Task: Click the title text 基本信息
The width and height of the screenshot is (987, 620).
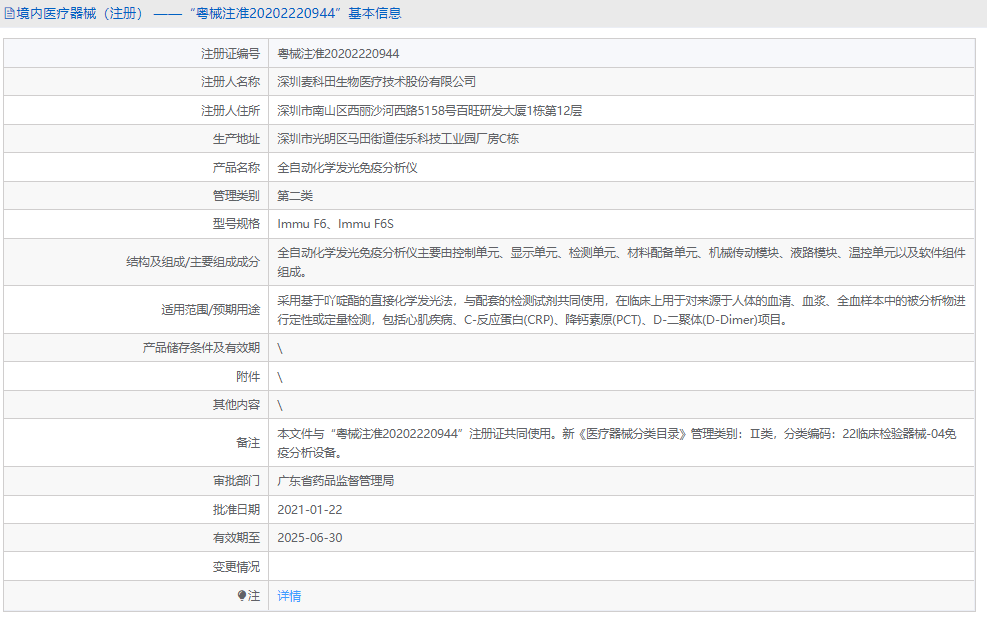Action: click(374, 12)
